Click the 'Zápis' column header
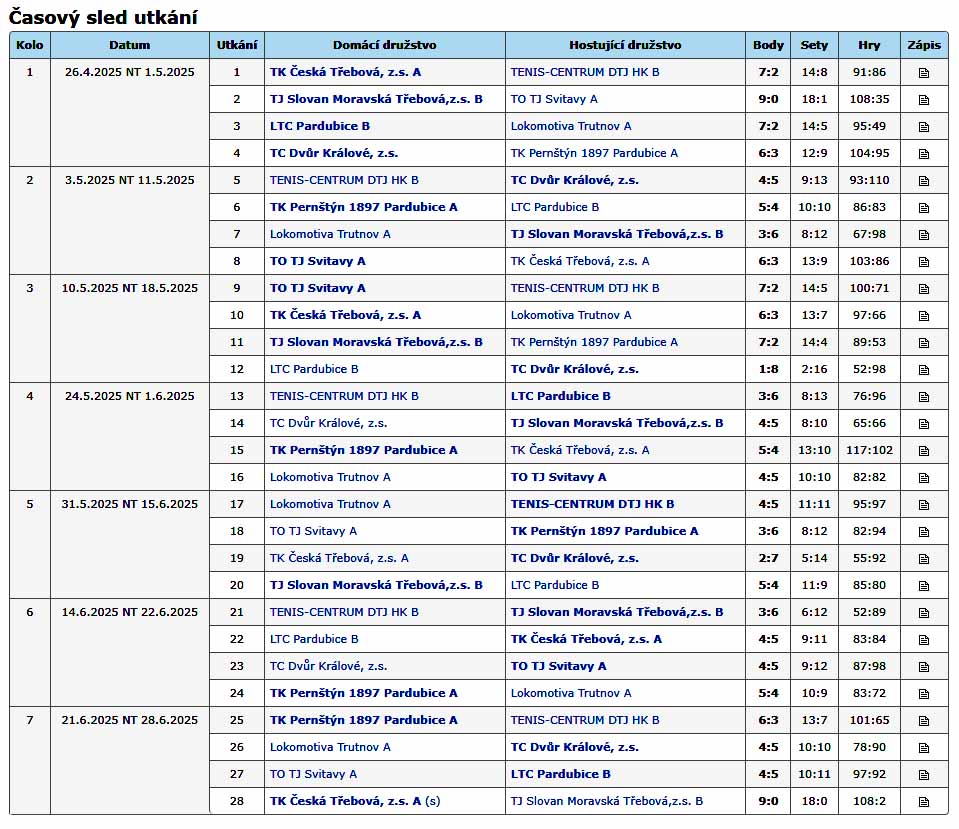This screenshot has height=829, width=959. click(924, 45)
